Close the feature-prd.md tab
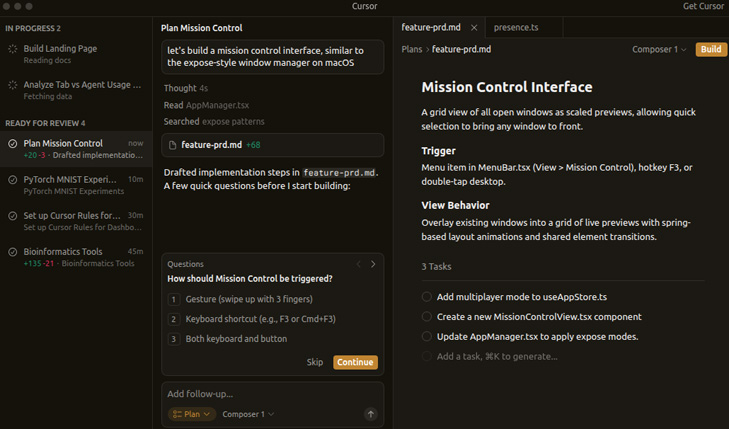The width and height of the screenshot is (729, 429). pos(474,28)
